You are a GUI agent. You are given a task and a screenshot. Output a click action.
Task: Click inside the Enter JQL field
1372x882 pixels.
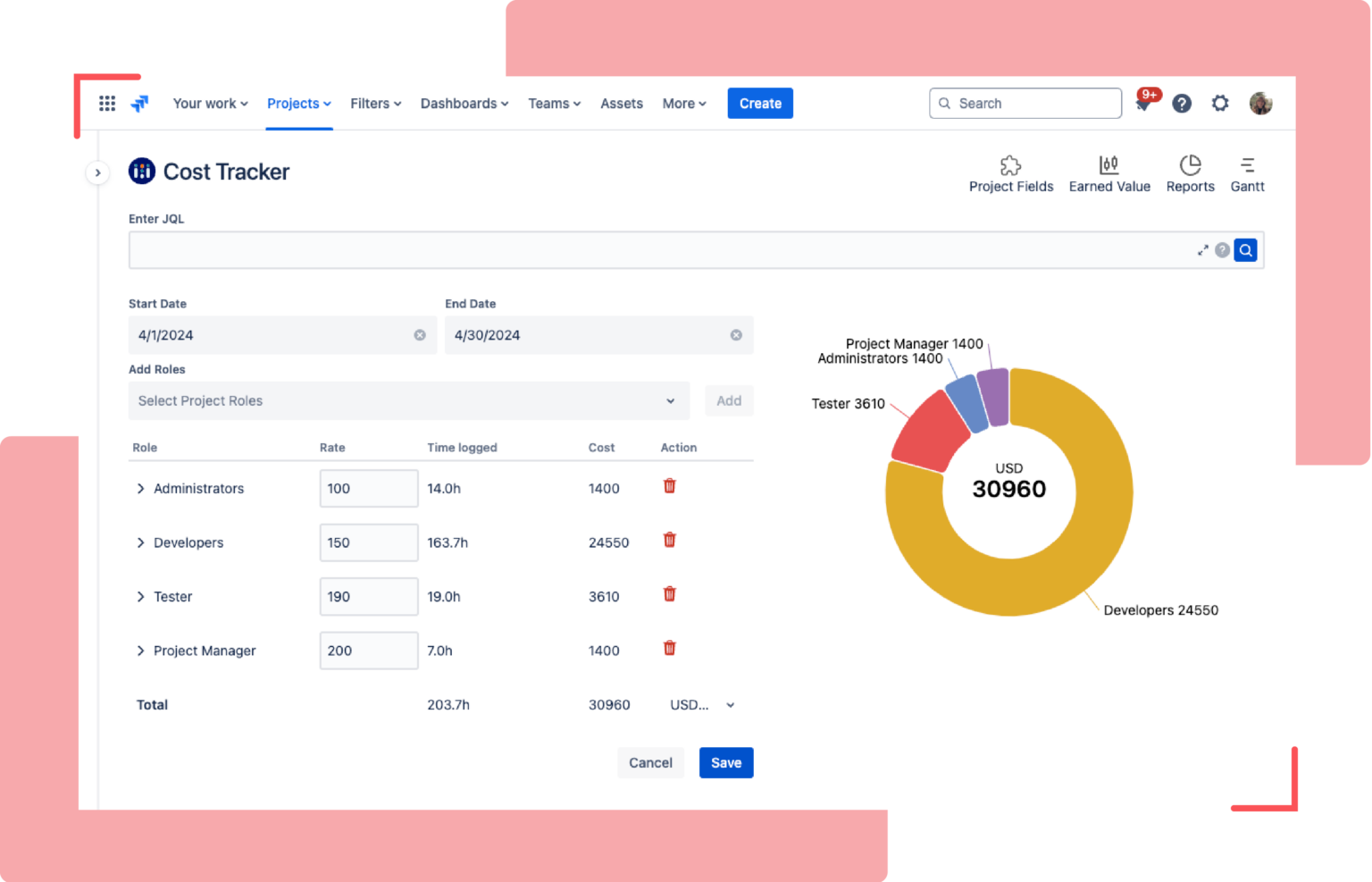[625, 249]
